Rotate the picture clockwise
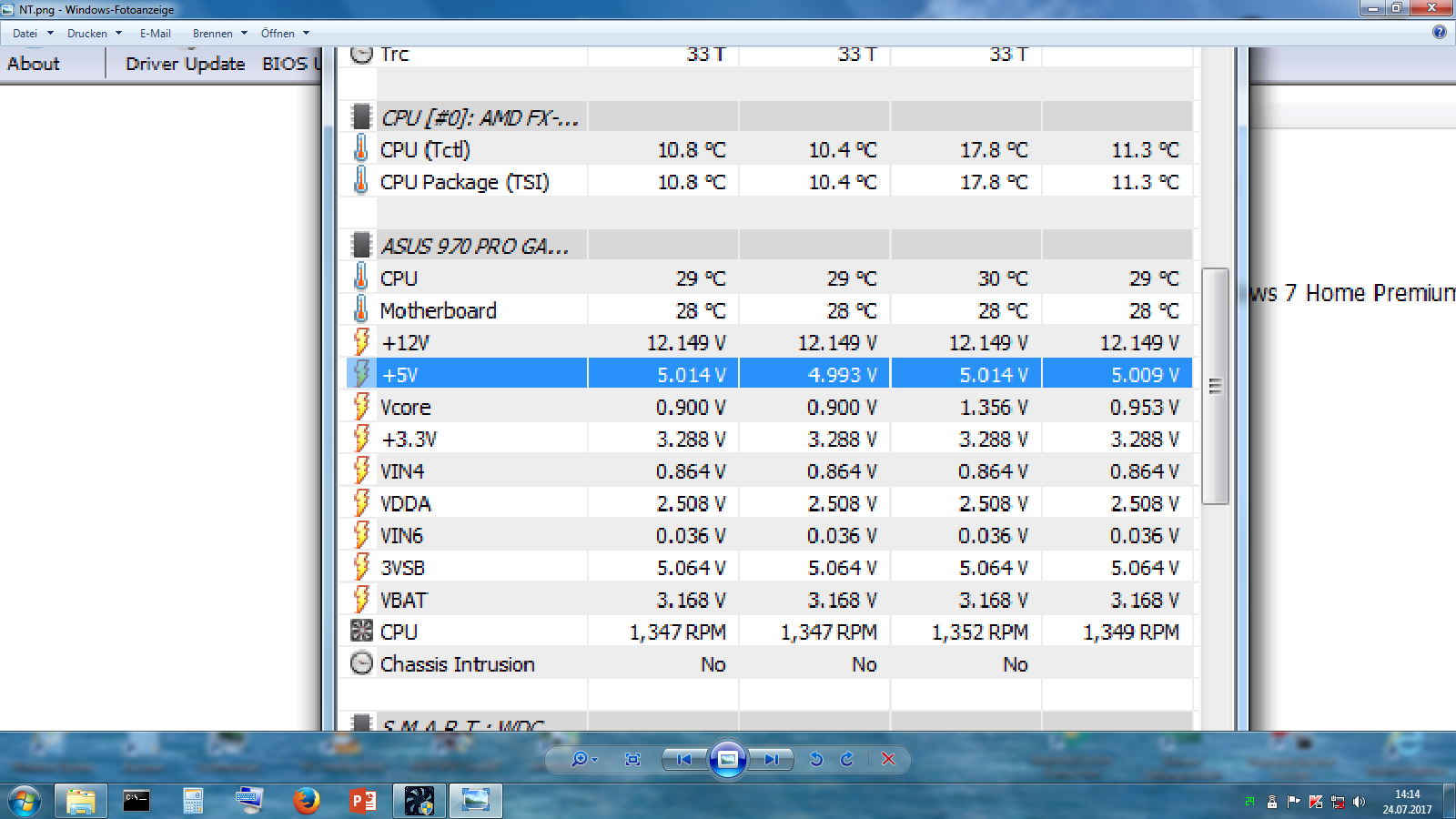Screen dimensions: 1456x819 point(847,759)
